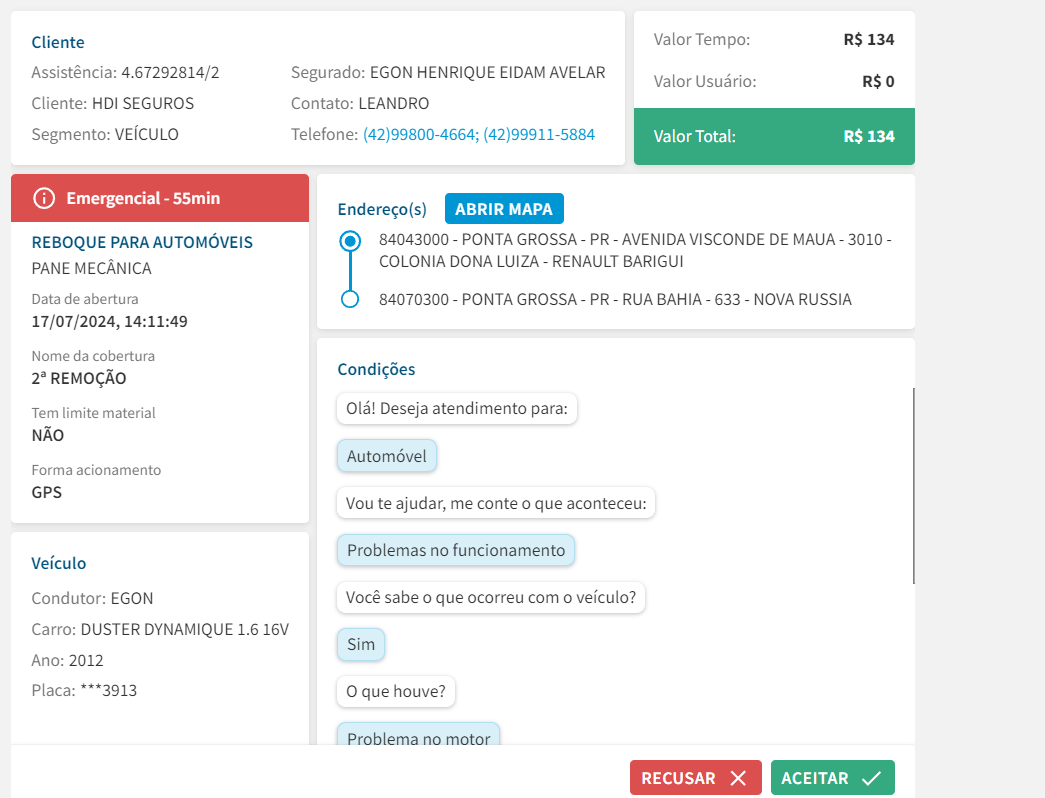The image size is (1045, 798).
Task: Click the Sim answer chip
Action: (x=361, y=644)
